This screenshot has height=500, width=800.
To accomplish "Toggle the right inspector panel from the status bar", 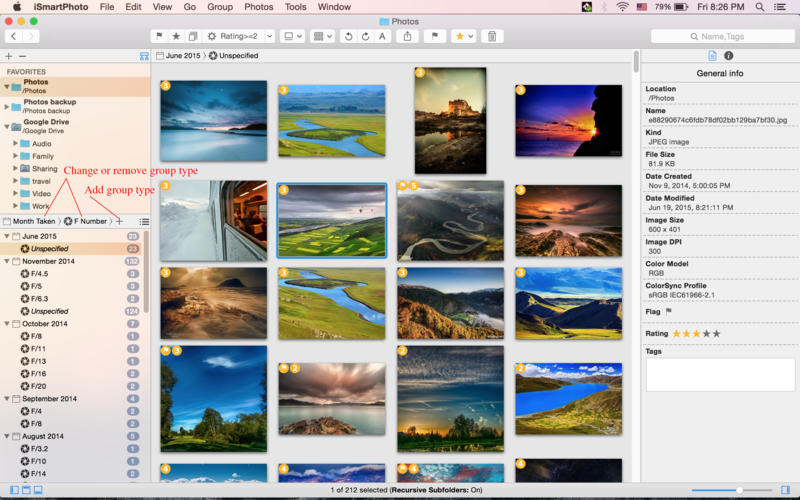I will pyautogui.click(x=785, y=490).
